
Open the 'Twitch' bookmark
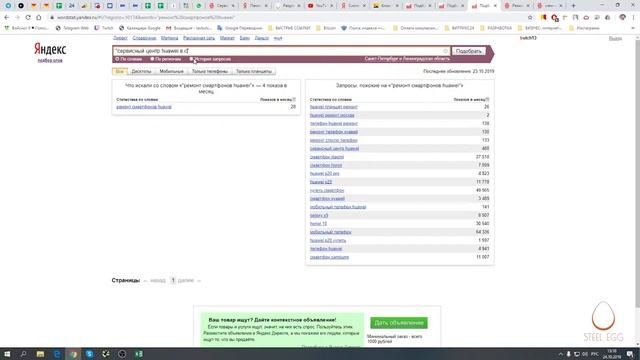point(104,28)
